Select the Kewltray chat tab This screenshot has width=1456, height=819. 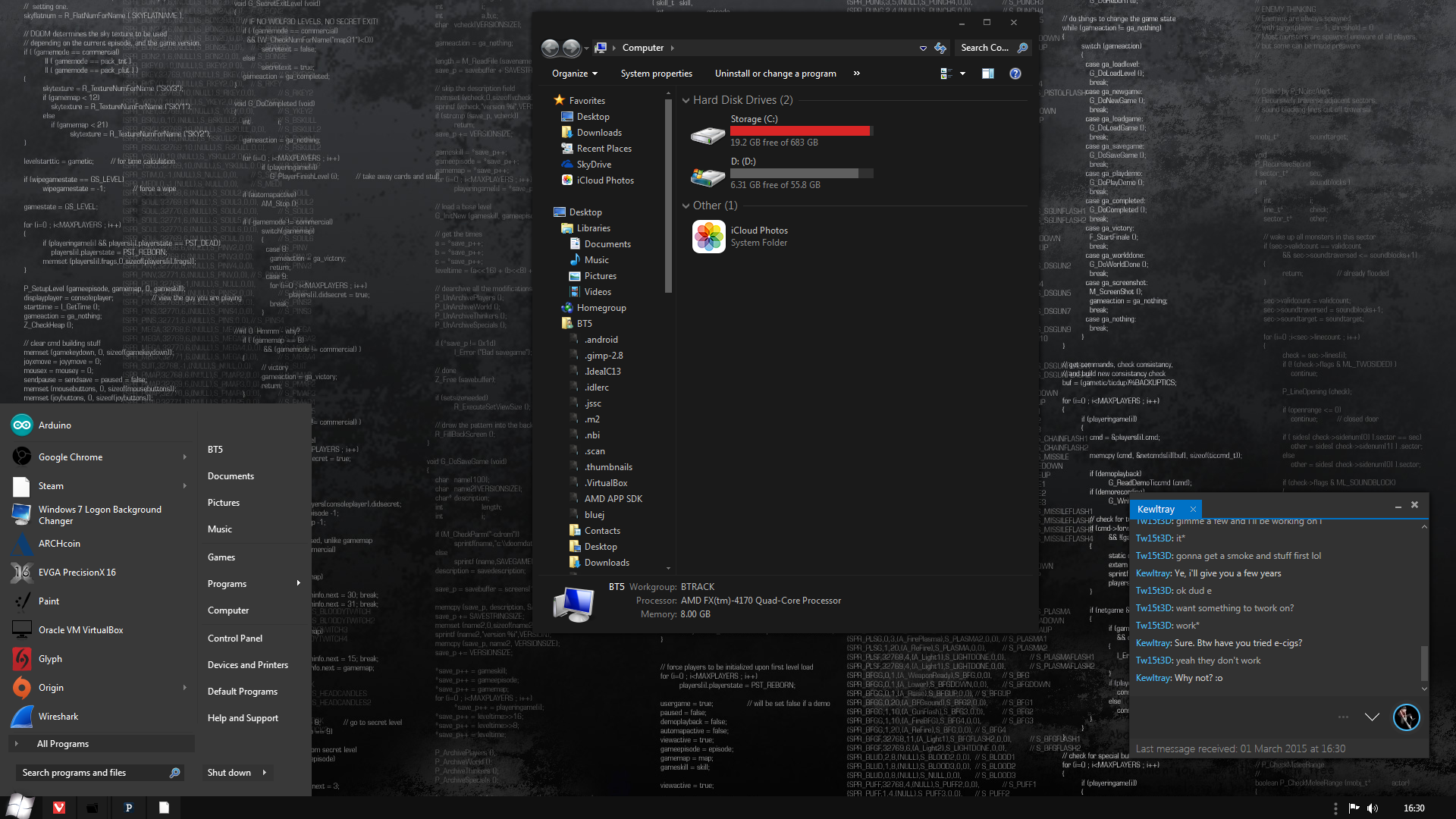click(1156, 510)
